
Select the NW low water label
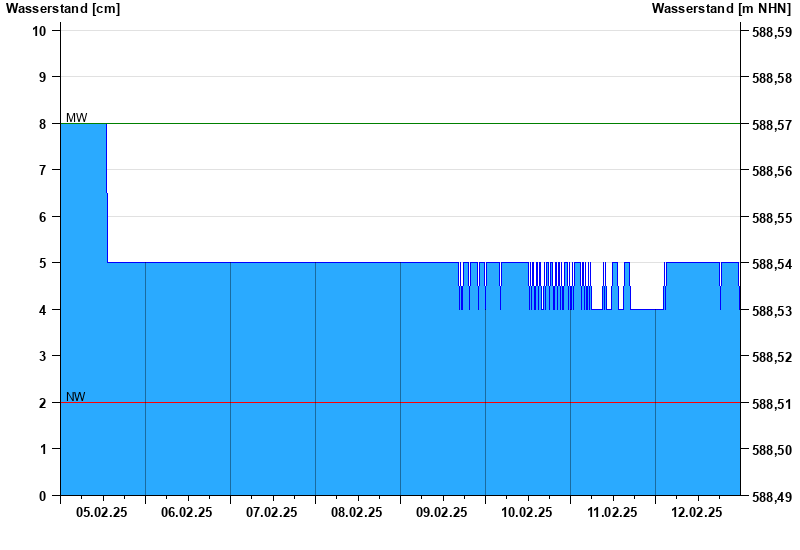click(x=76, y=397)
